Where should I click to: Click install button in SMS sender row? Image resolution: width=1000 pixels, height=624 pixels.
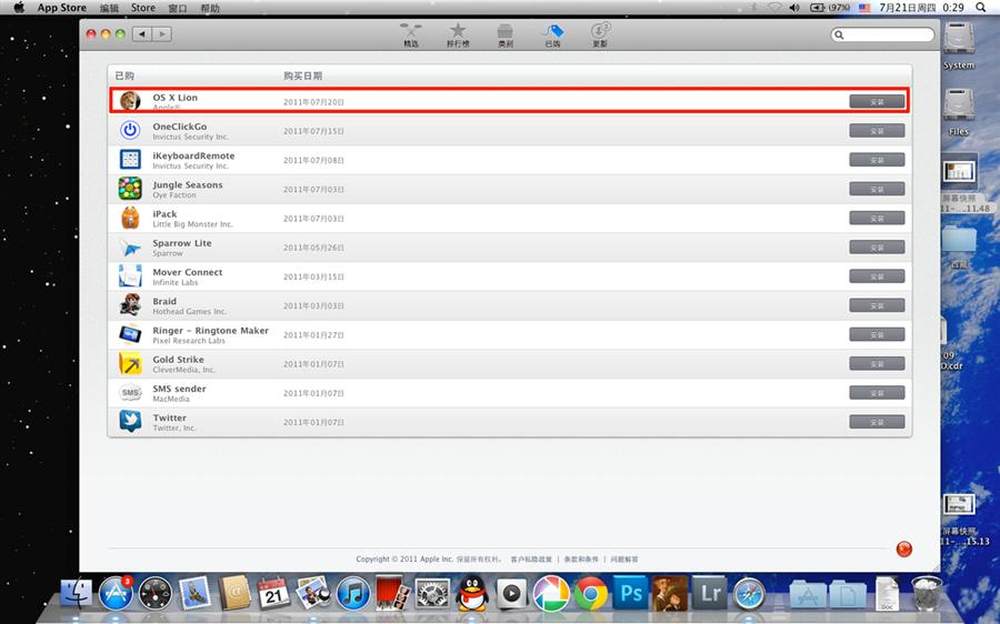click(x=876, y=393)
